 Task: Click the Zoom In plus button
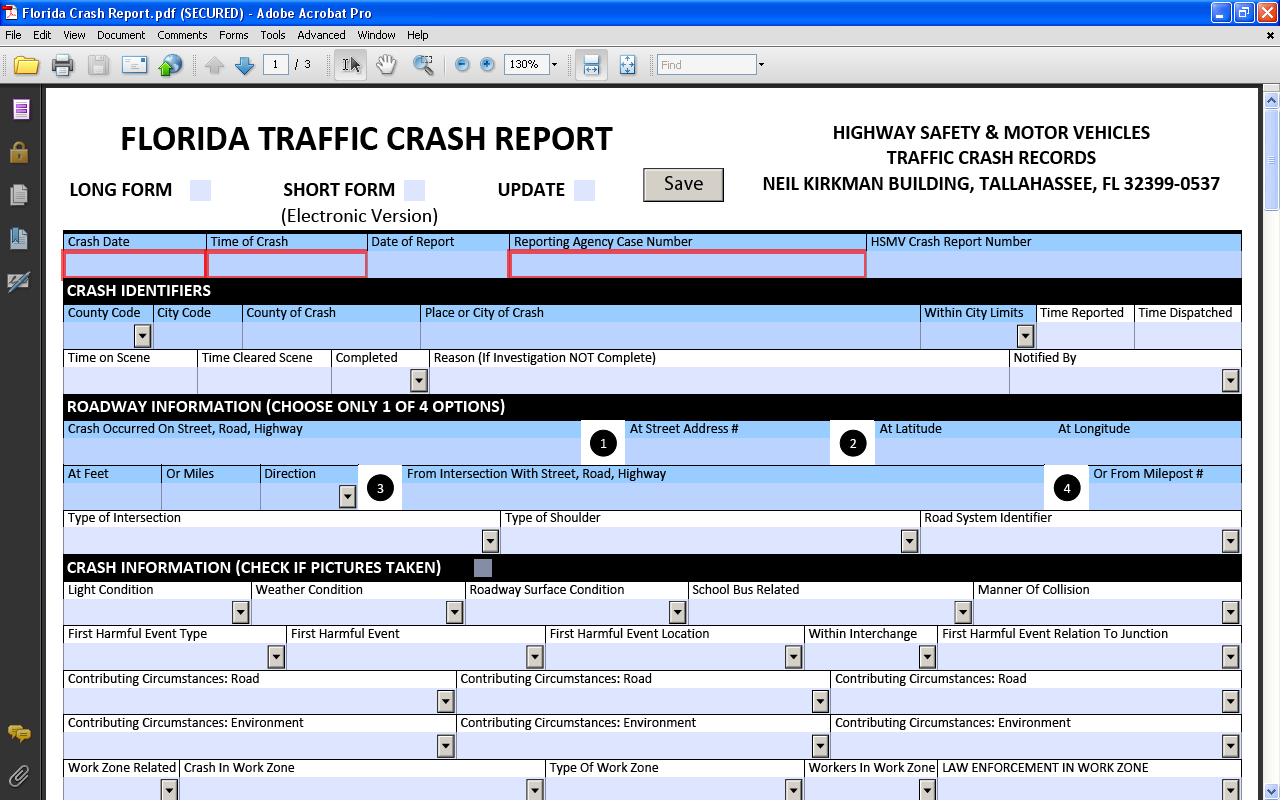[x=487, y=65]
